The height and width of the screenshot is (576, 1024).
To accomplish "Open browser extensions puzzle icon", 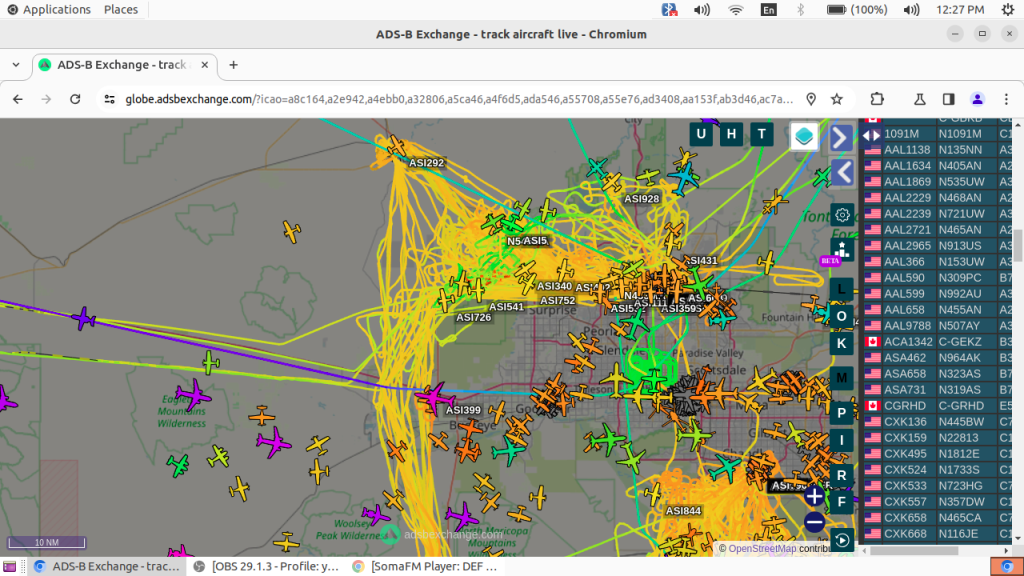I will [877, 99].
